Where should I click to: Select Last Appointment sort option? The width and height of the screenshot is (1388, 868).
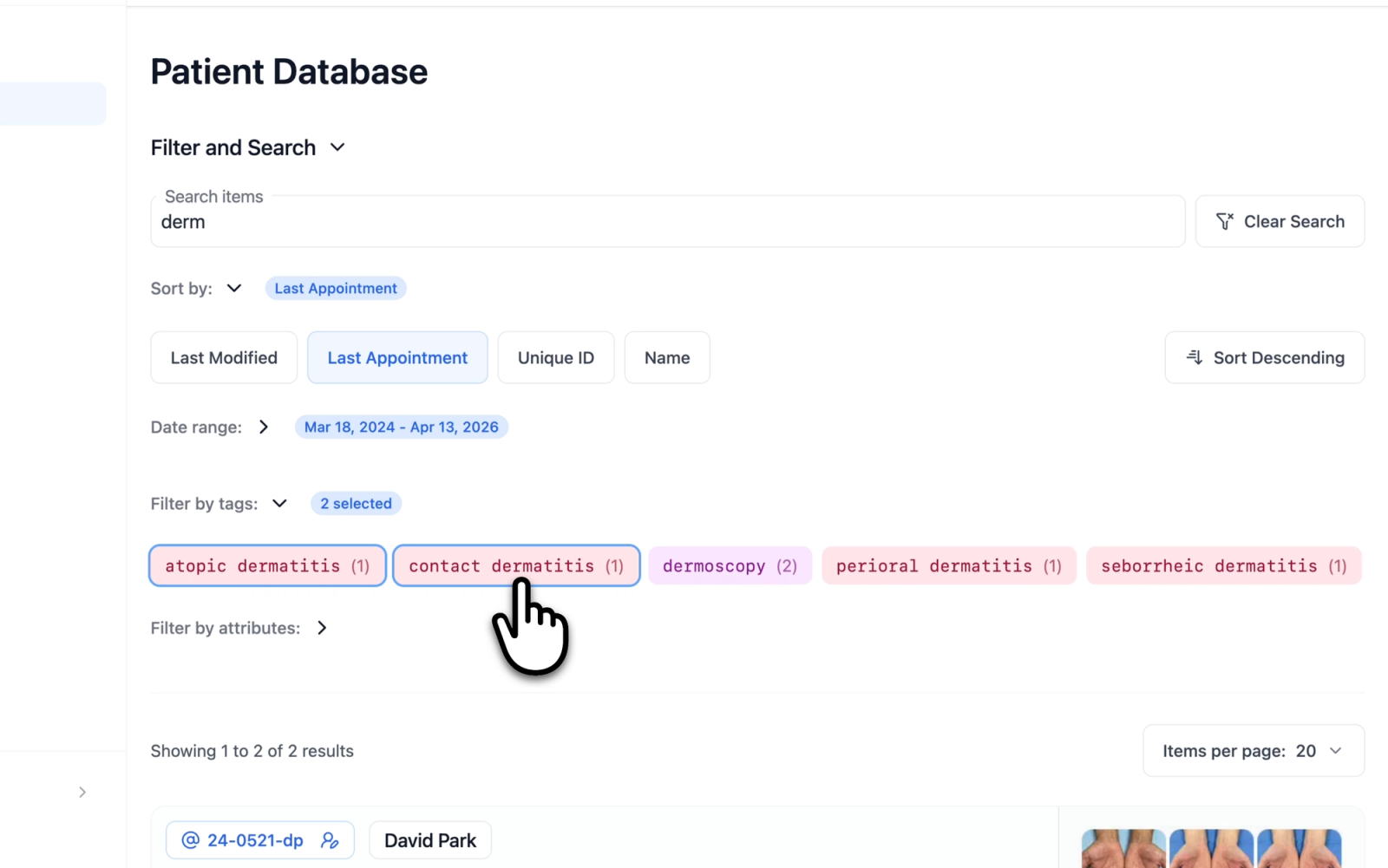tap(397, 357)
